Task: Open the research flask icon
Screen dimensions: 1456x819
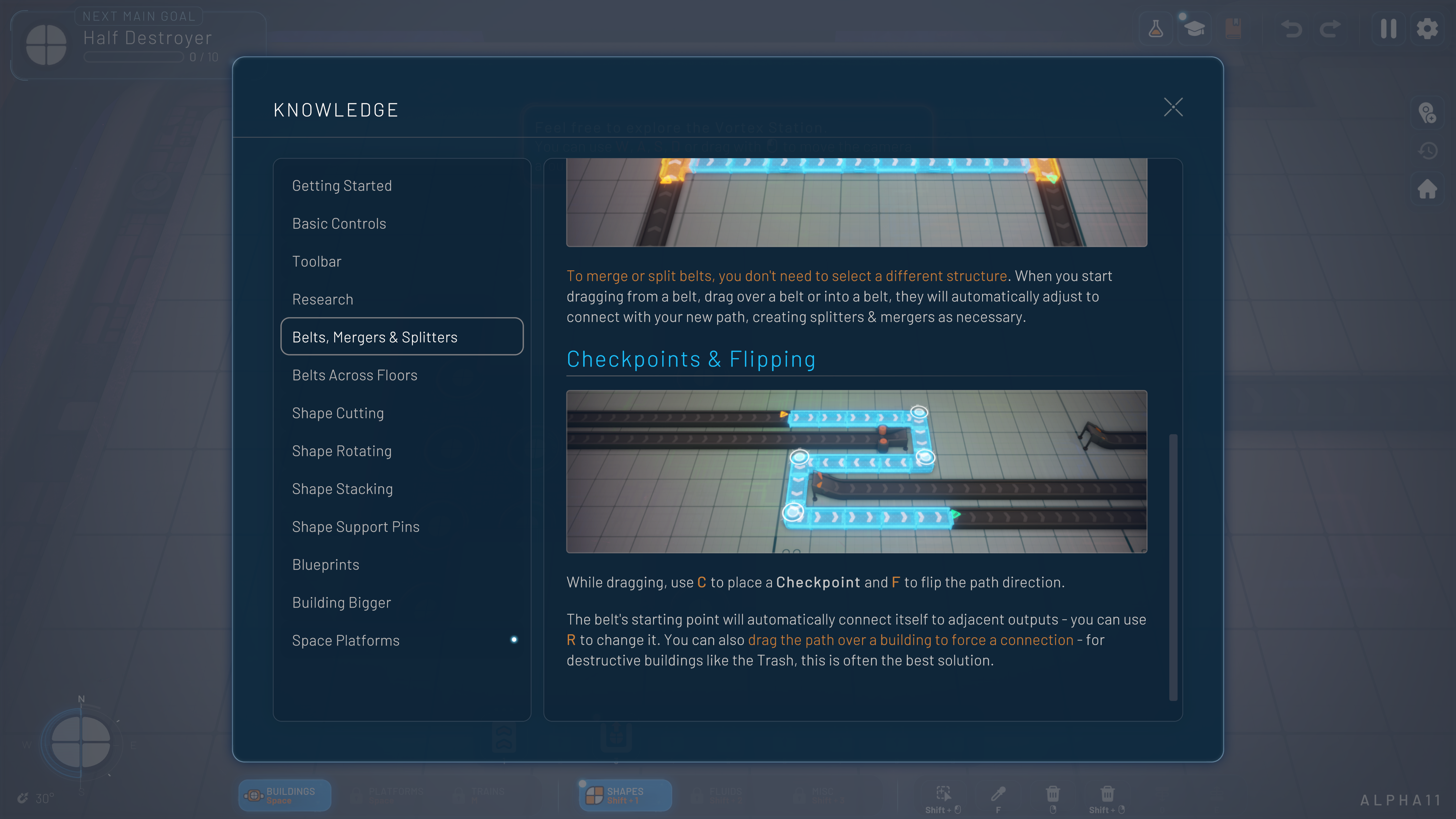Action: coord(1155,29)
